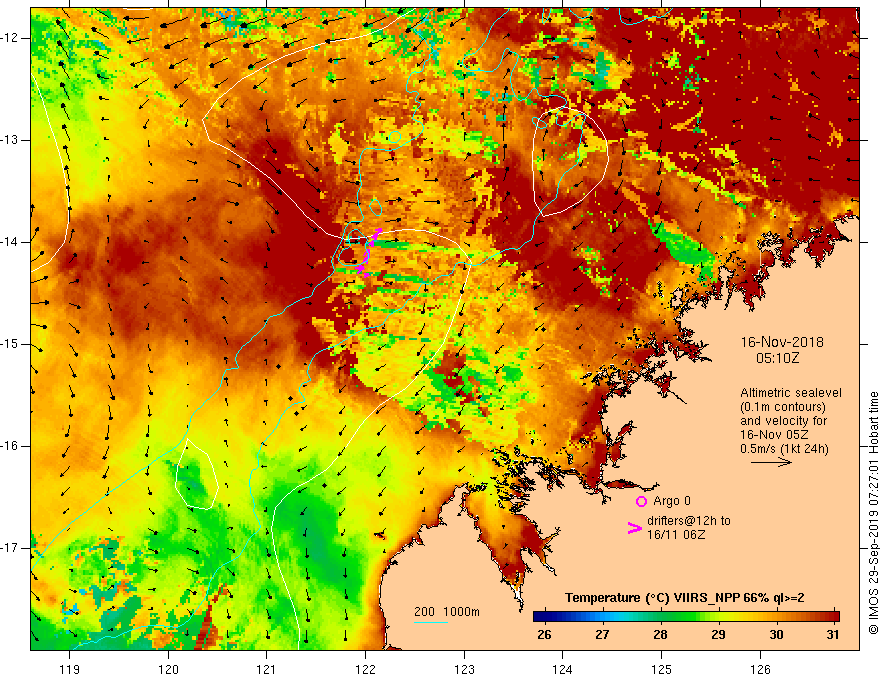Click the date label 16-Nov-2018

[x=782, y=342]
